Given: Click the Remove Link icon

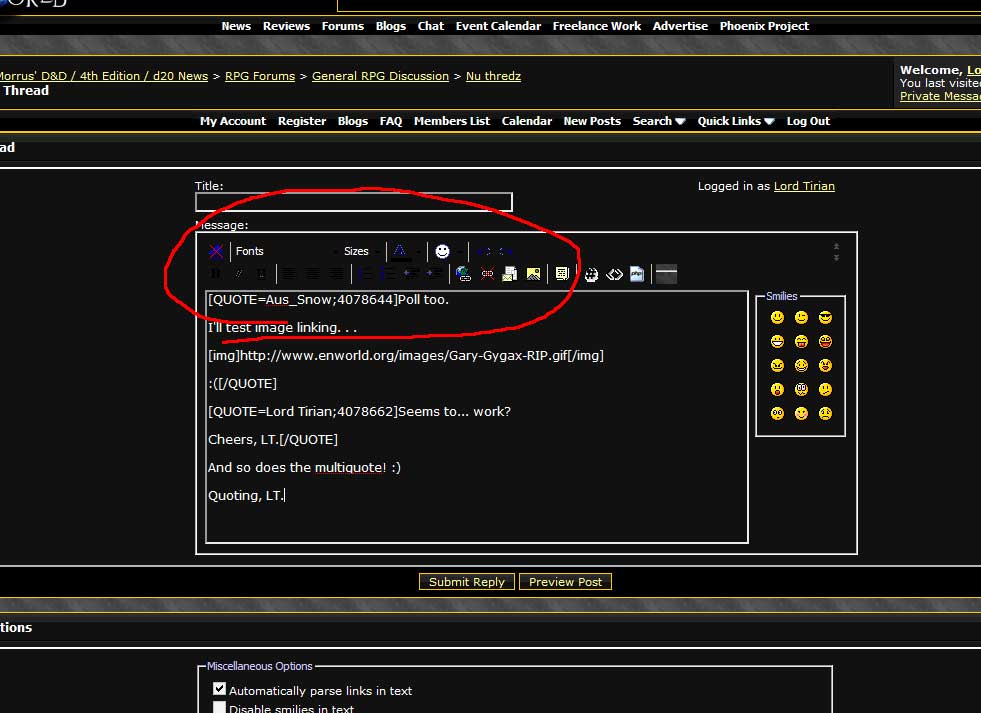Looking at the screenshot, I should [x=487, y=273].
